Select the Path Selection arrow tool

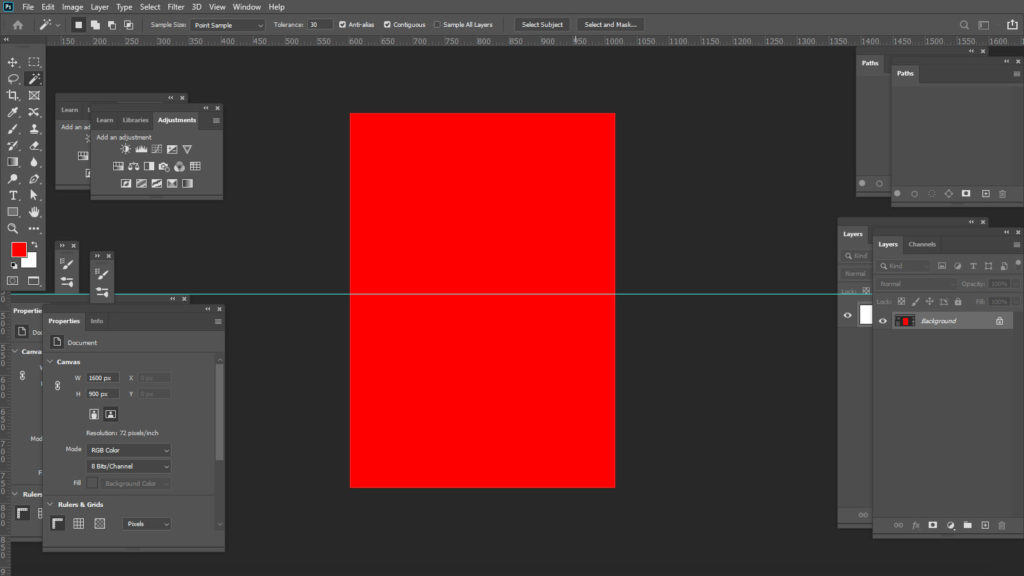(x=34, y=195)
